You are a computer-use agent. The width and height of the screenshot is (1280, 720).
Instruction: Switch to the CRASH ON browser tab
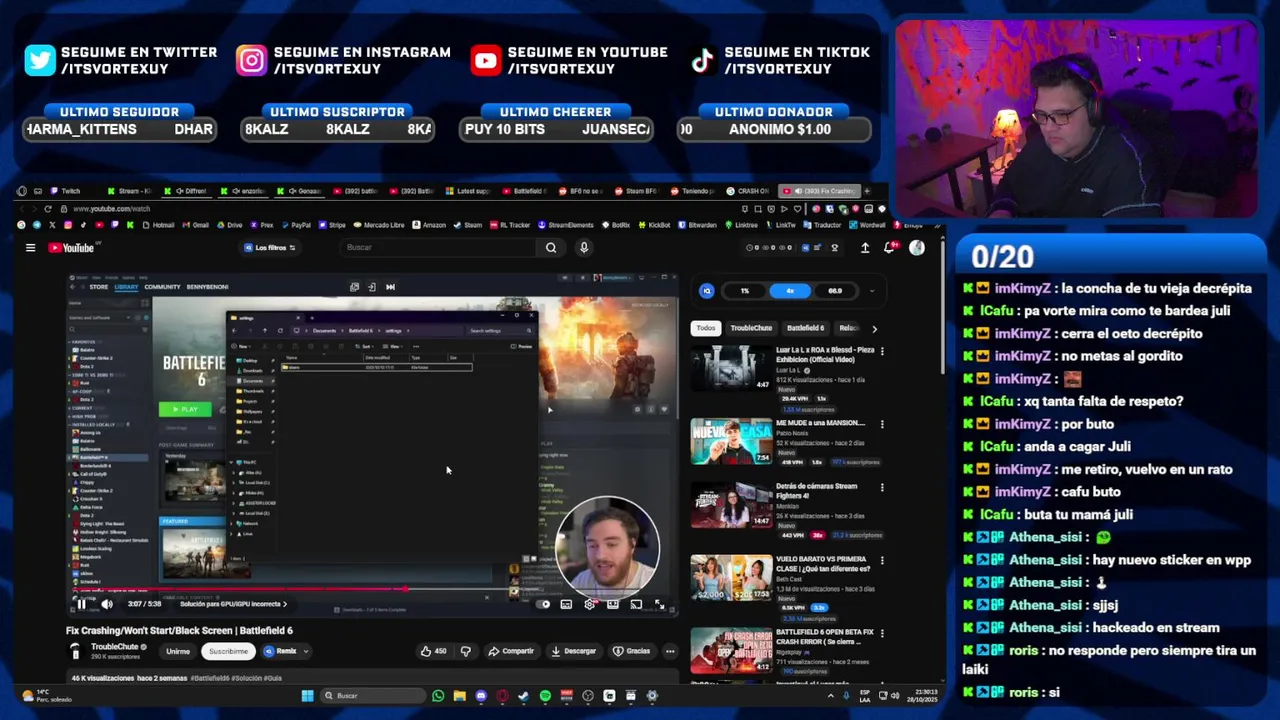pyautogui.click(x=750, y=191)
